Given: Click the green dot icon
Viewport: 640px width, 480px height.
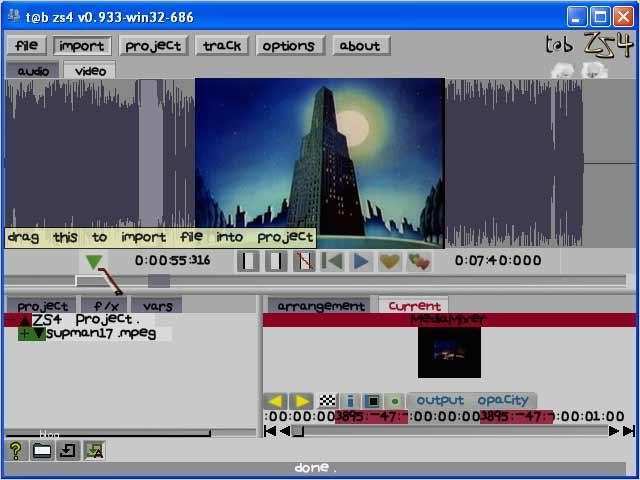Looking at the screenshot, I should (x=395, y=401).
